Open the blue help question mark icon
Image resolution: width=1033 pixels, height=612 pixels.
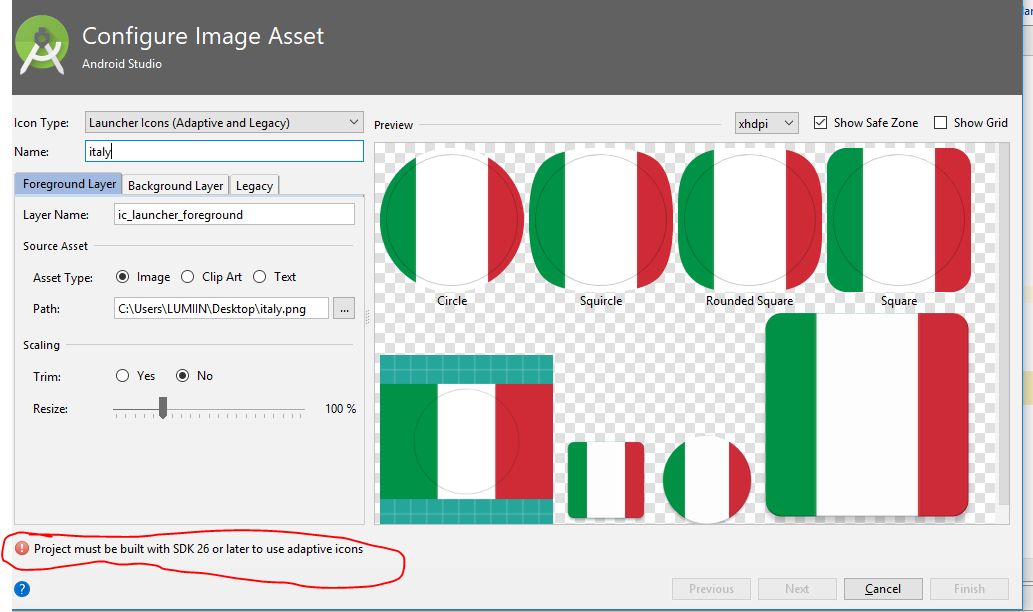tap(22, 589)
